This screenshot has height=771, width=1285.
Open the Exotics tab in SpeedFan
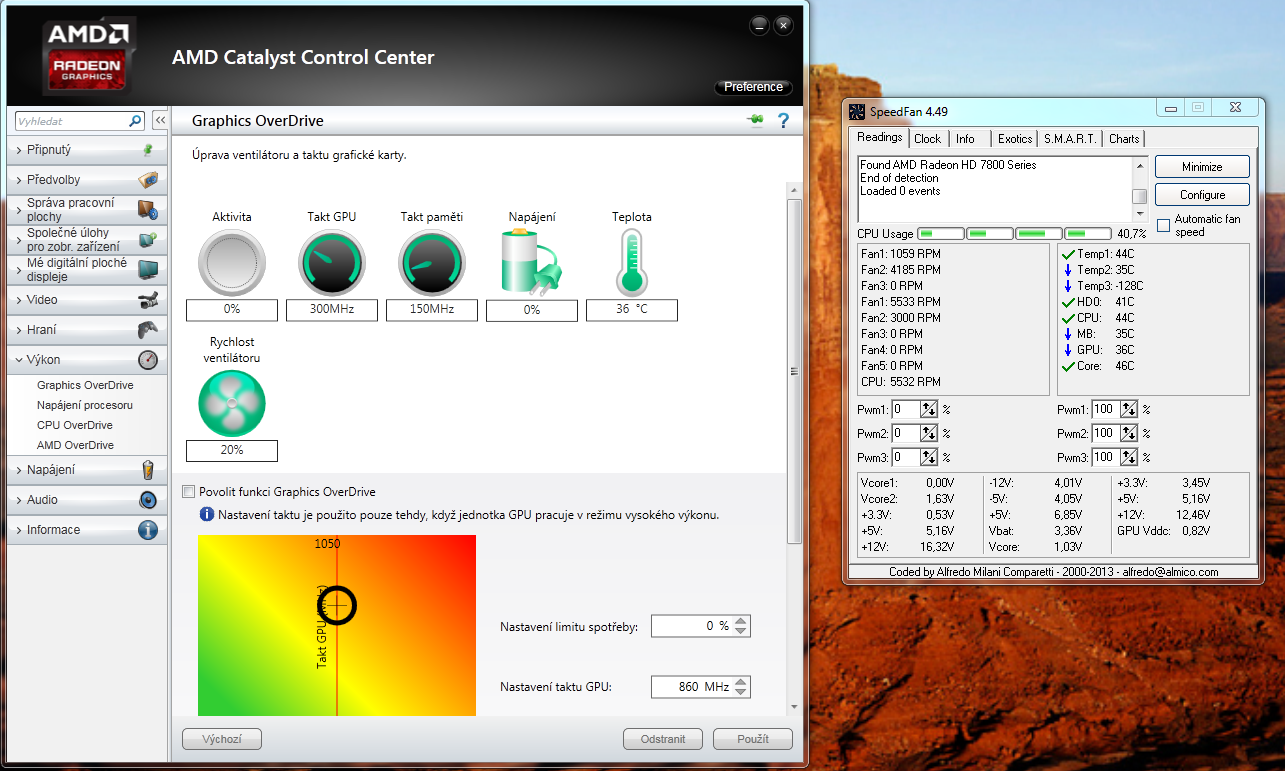[x=1015, y=139]
